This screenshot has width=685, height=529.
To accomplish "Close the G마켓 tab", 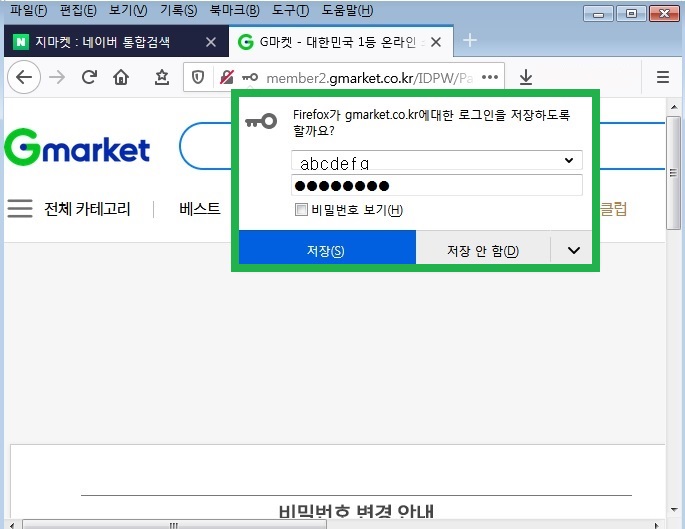I will pos(436,42).
